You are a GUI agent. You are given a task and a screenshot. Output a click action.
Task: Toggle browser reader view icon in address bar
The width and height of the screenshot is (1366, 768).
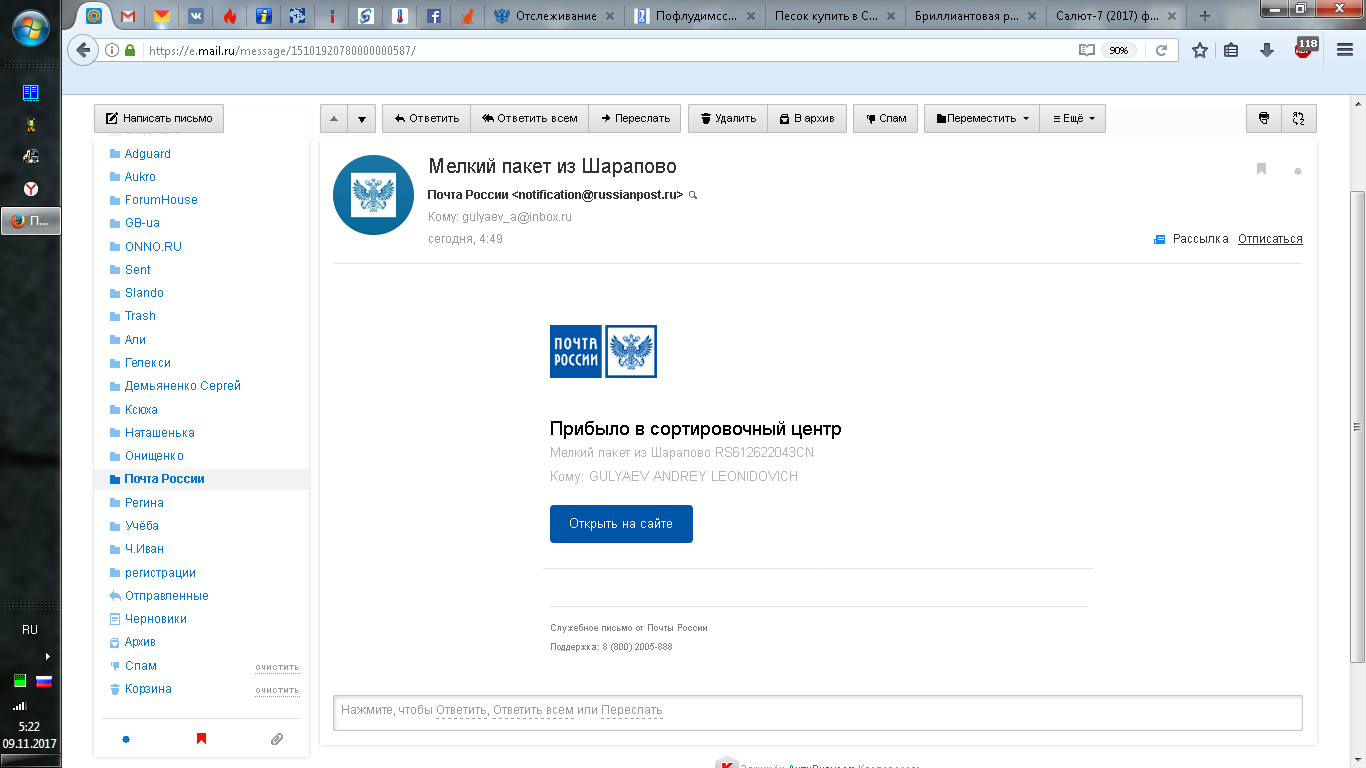pos(1086,50)
